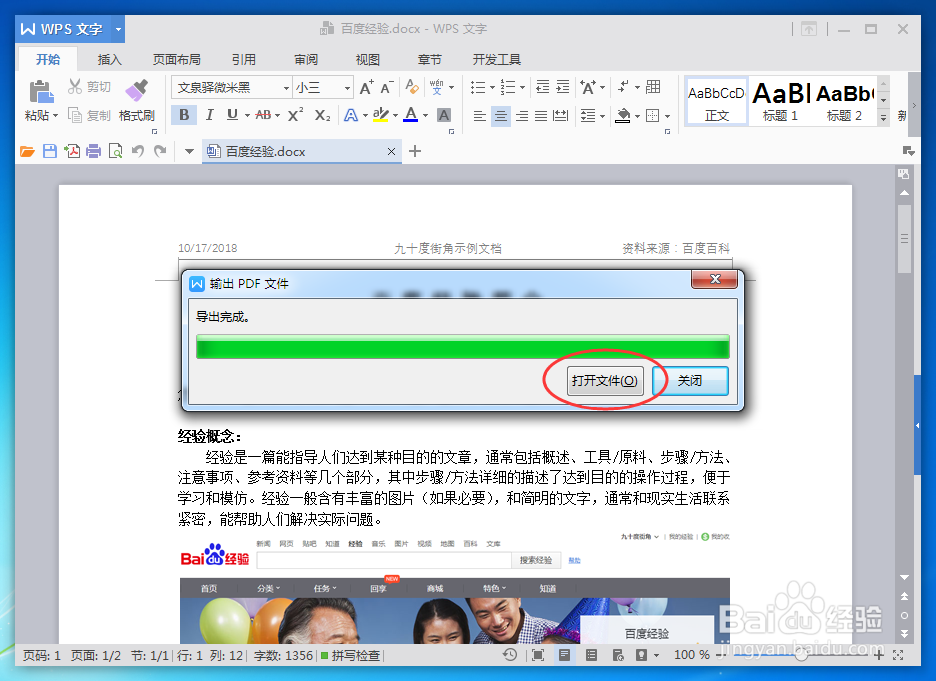Switch to 页面布局 tab
Image resolution: width=936 pixels, height=681 pixels.
[x=177, y=60]
